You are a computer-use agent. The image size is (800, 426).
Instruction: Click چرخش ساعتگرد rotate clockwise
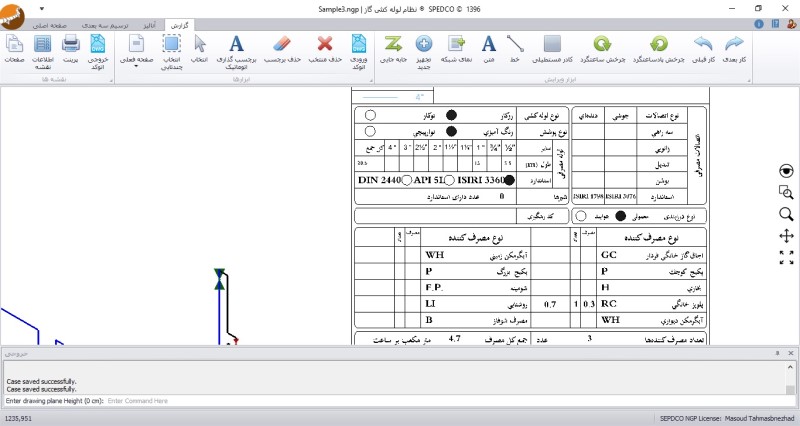click(x=603, y=49)
